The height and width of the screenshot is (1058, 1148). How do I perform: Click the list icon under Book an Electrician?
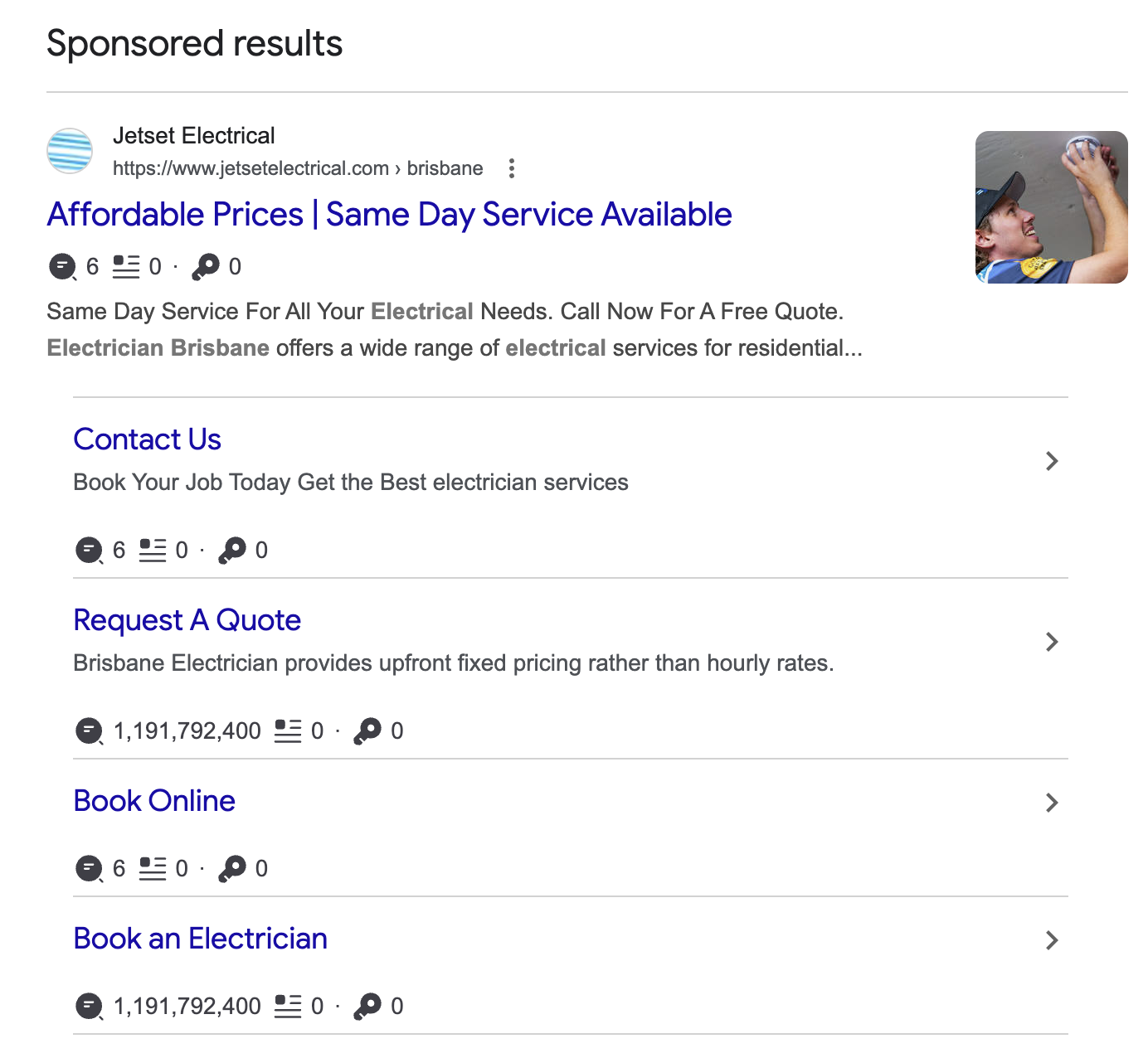[x=290, y=1006]
